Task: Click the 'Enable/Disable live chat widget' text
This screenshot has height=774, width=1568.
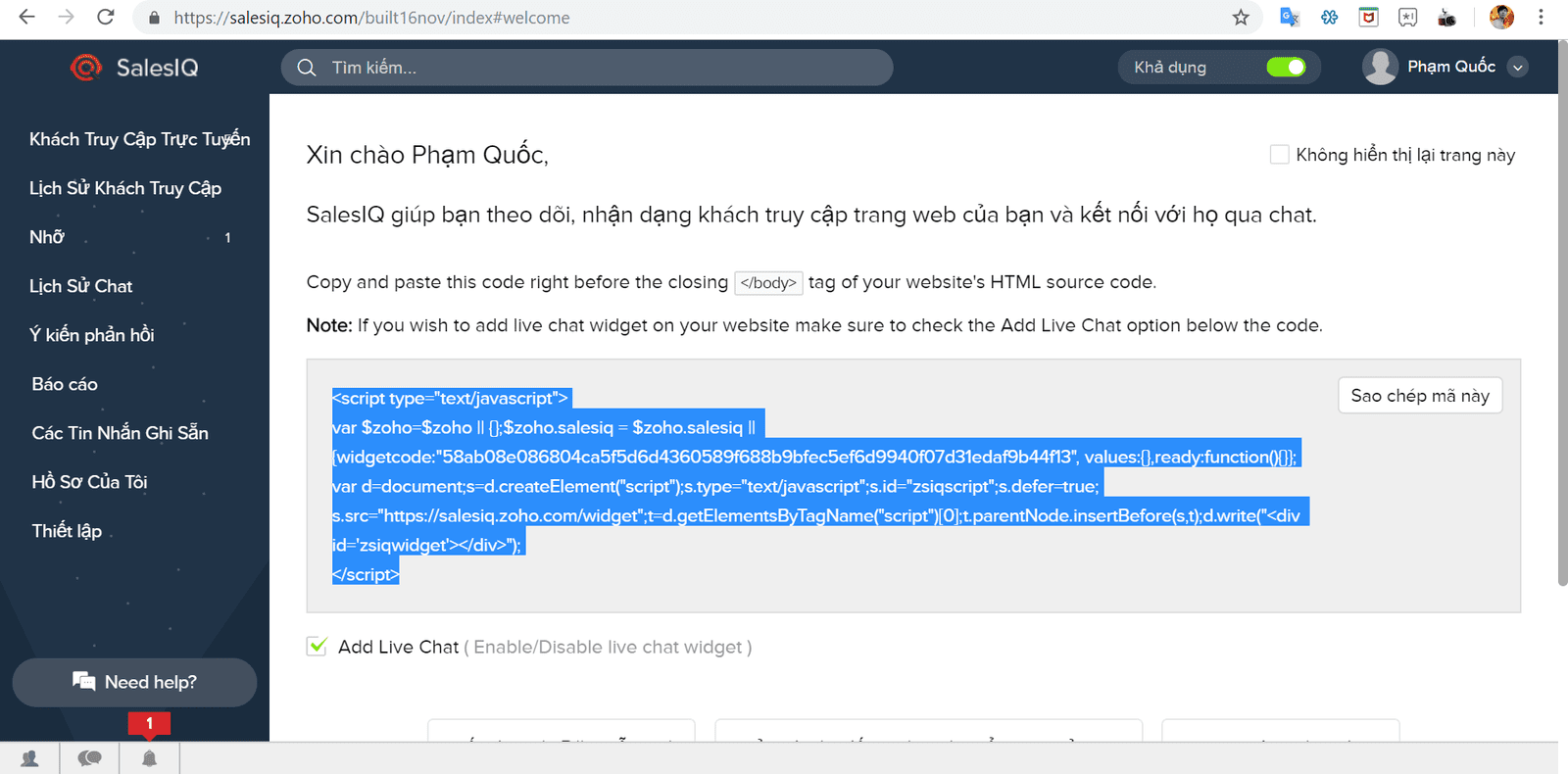Action: click(608, 647)
